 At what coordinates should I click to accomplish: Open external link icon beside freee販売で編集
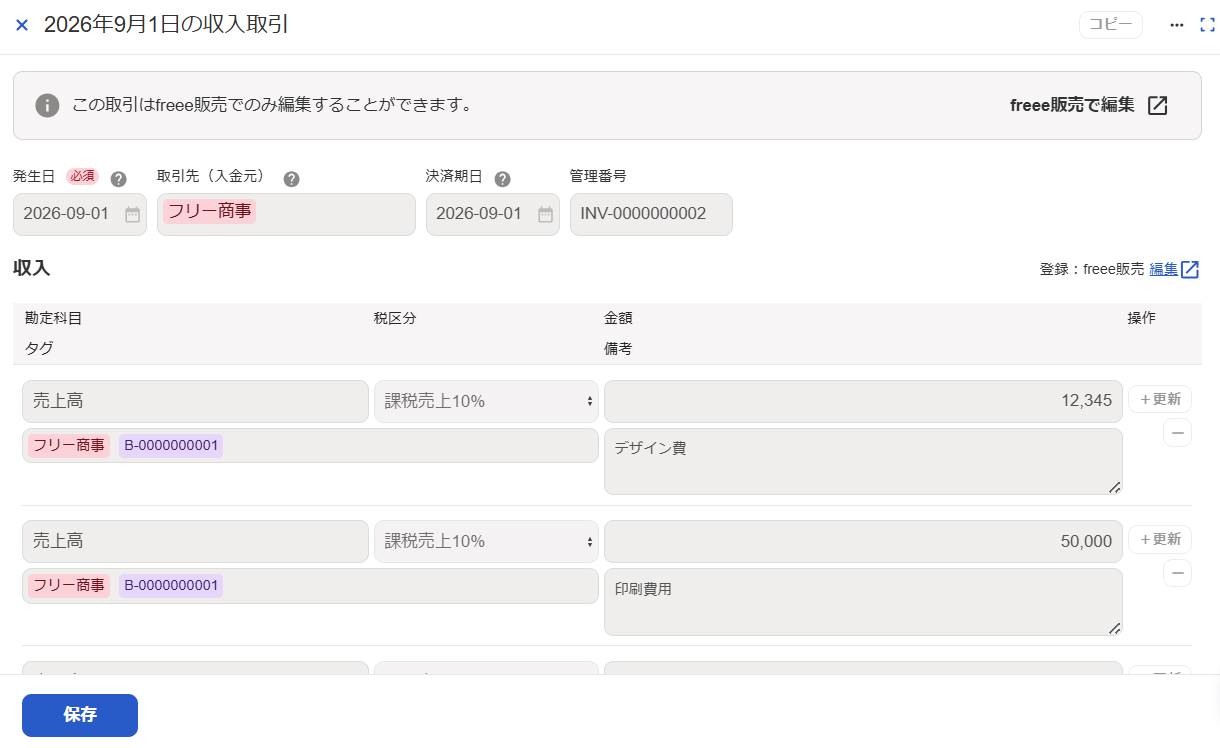1157,105
